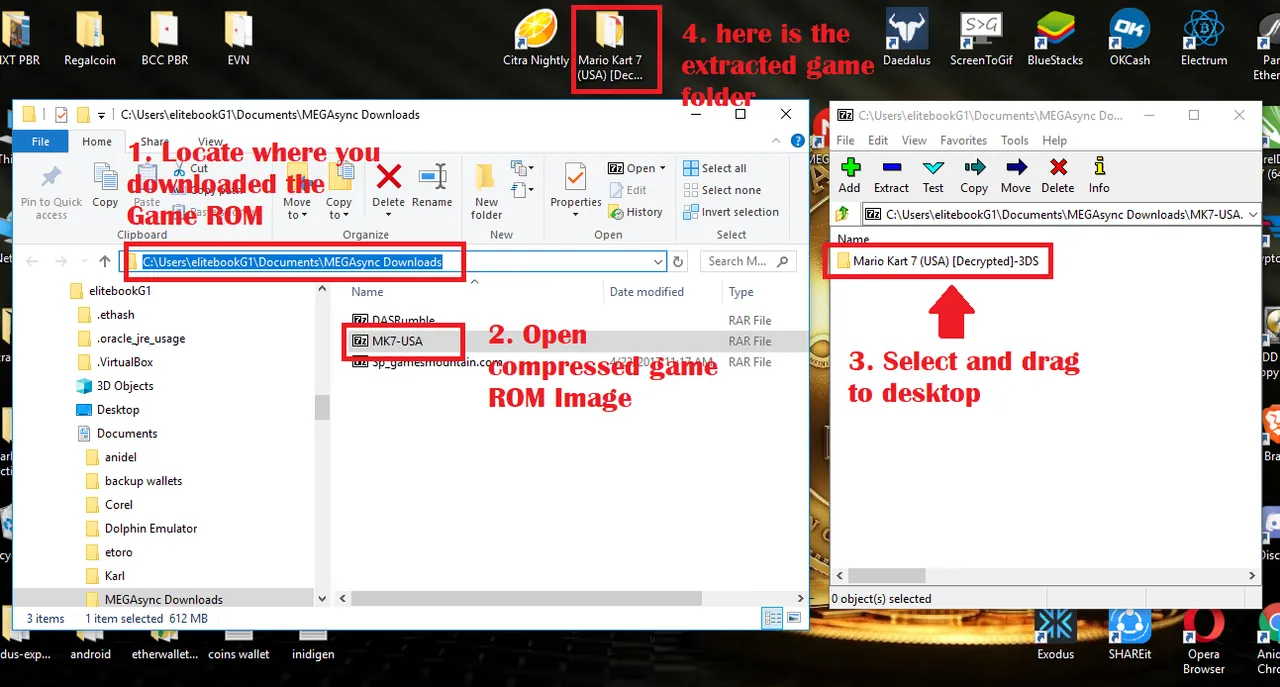
Task: Open the File tab in Explorer
Action: (41, 142)
